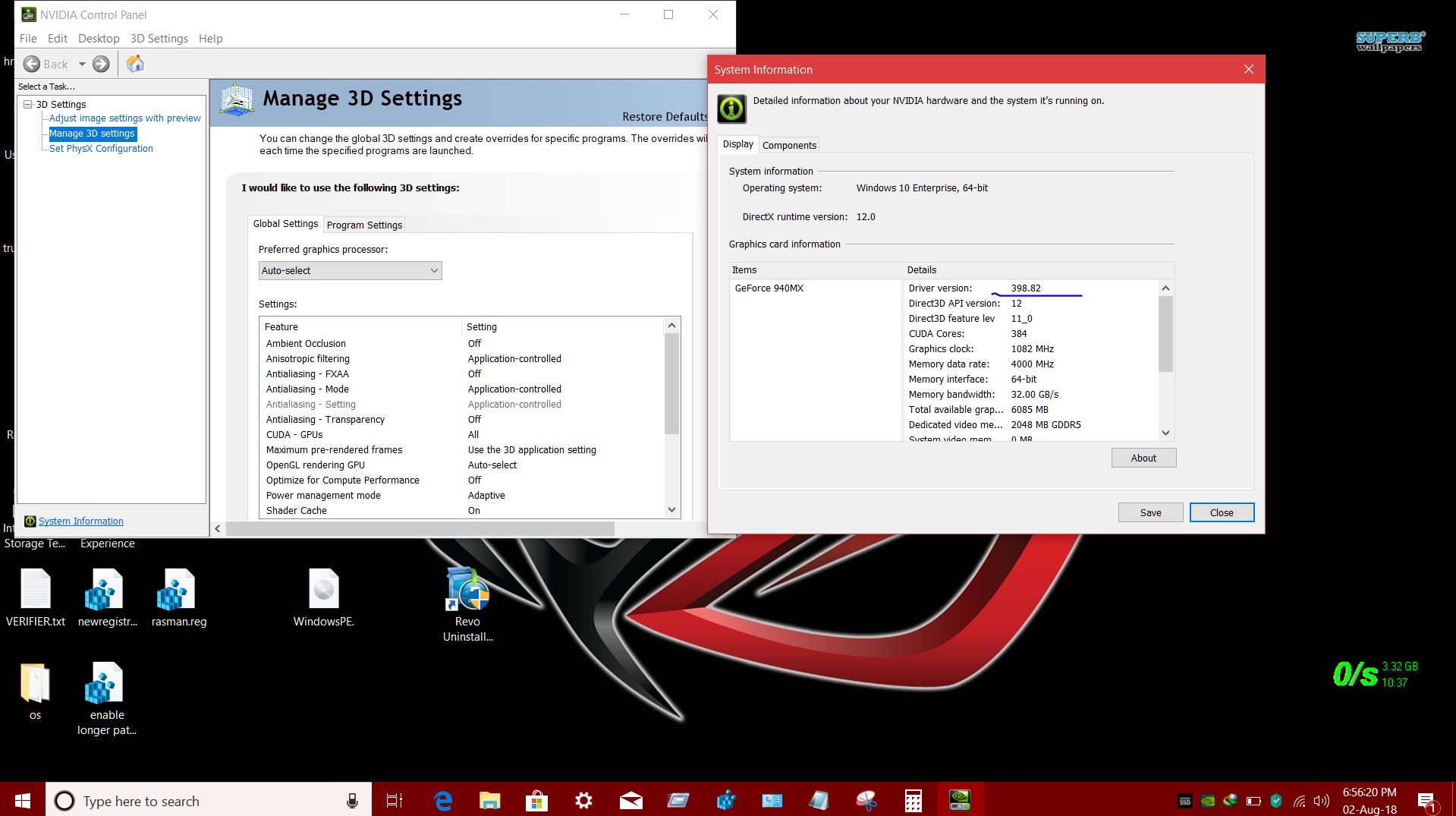
Task: Launch Microsoft Edge from taskbar
Action: (x=443, y=800)
